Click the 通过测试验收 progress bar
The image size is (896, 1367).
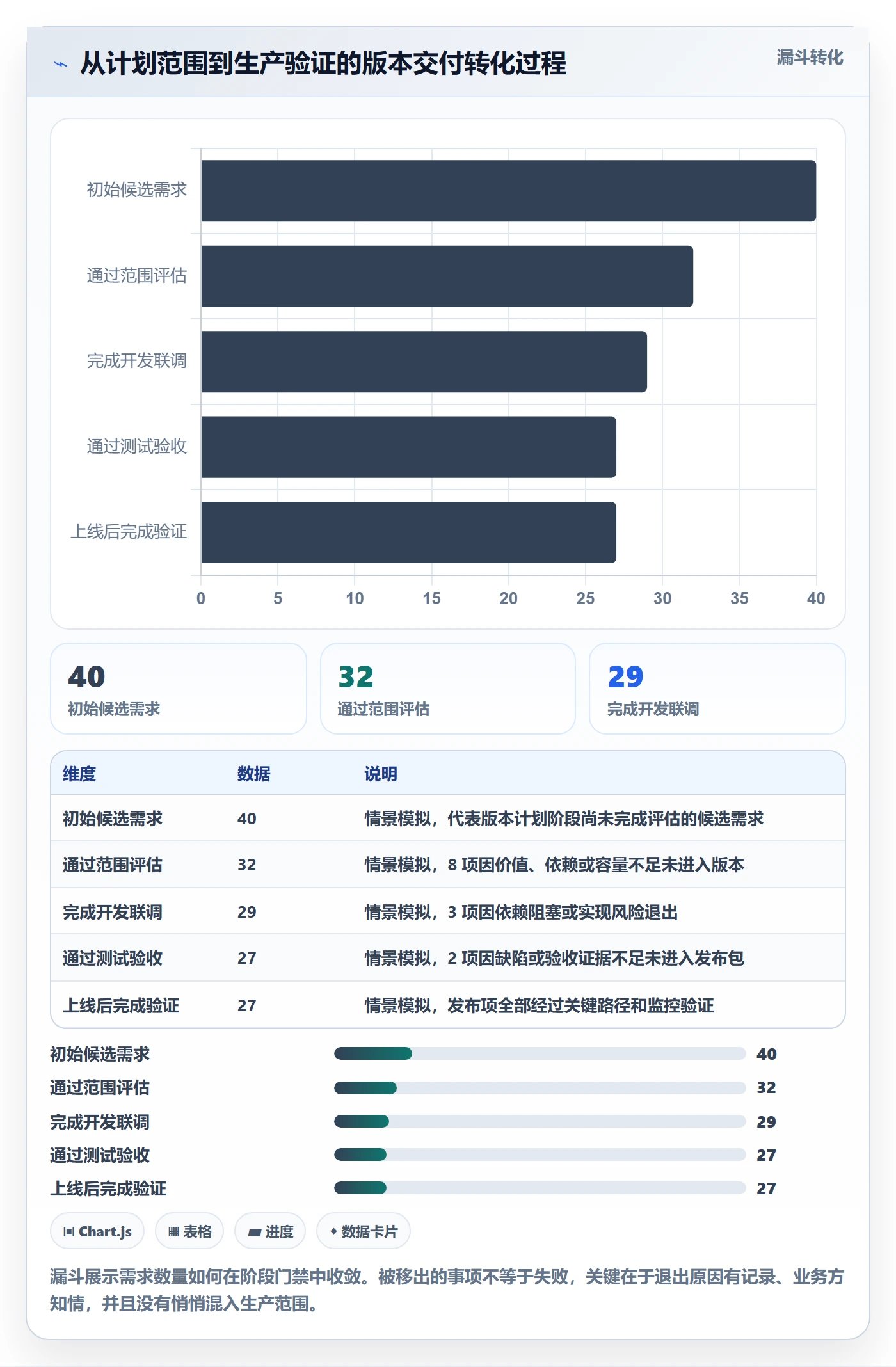[x=540, y=1155]
